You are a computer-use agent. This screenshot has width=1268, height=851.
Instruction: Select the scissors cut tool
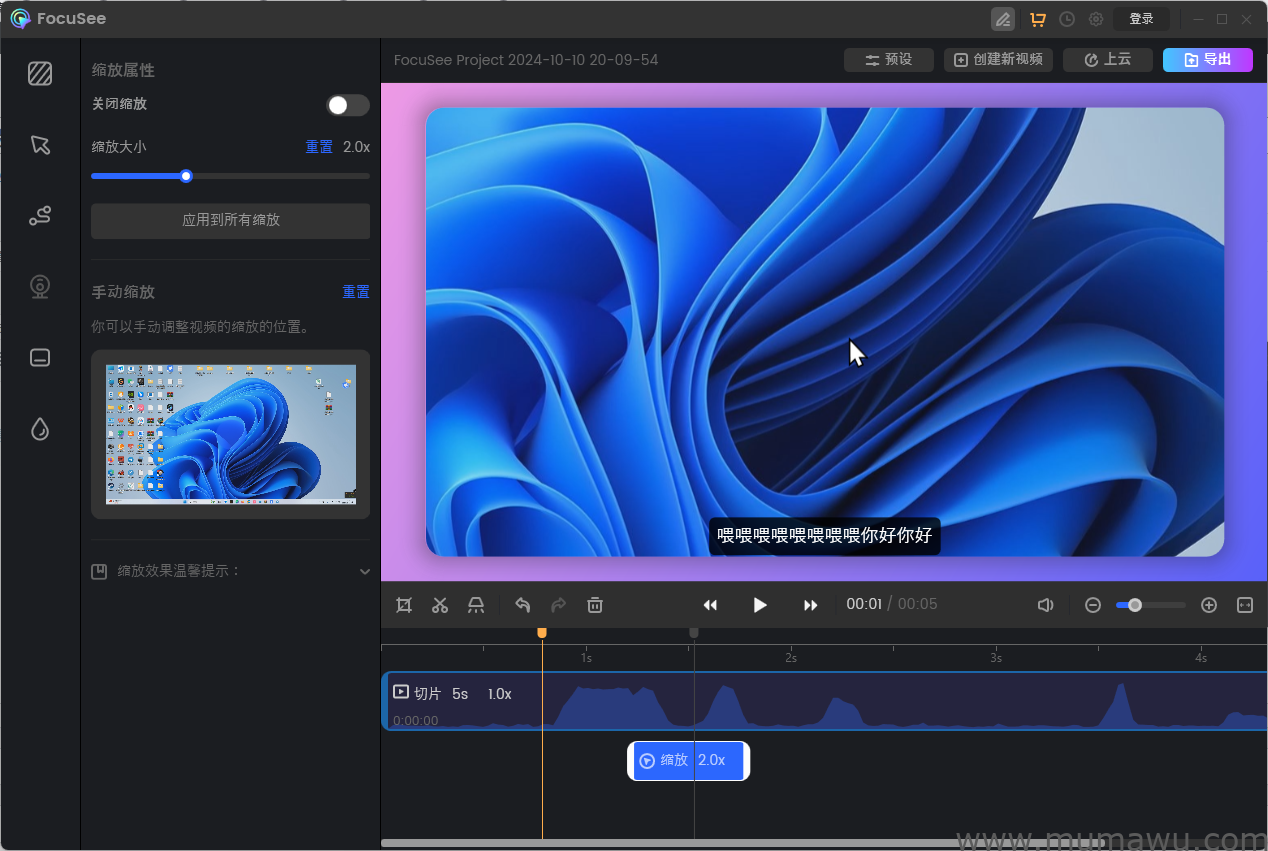coord(440,605)
